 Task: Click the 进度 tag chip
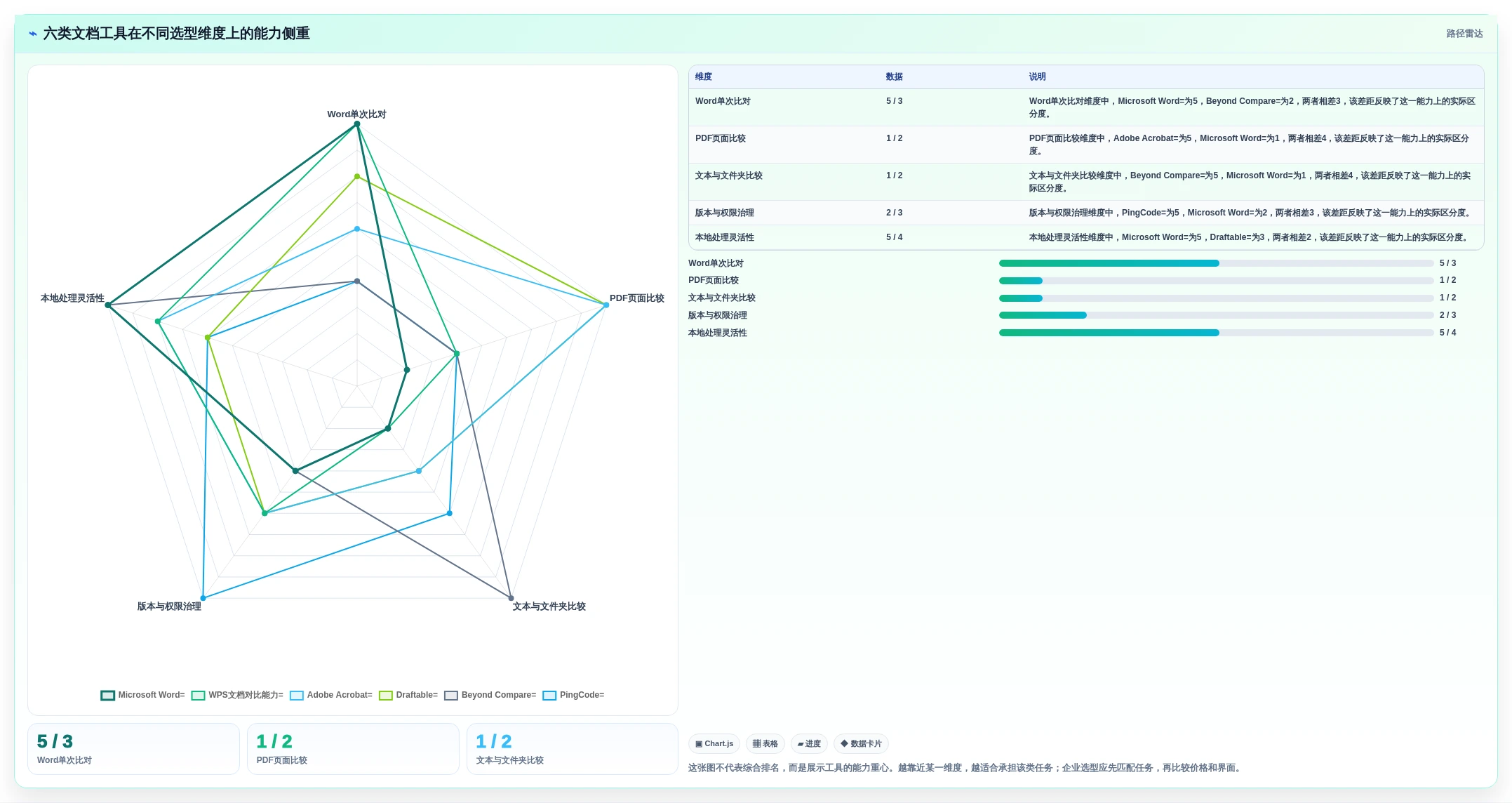[x=809, y=743]
